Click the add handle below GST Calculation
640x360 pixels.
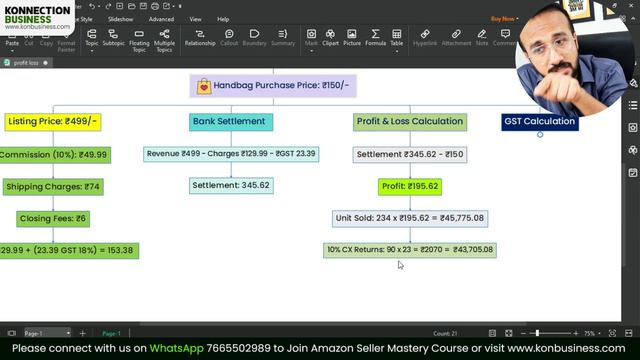coord(540,134)
